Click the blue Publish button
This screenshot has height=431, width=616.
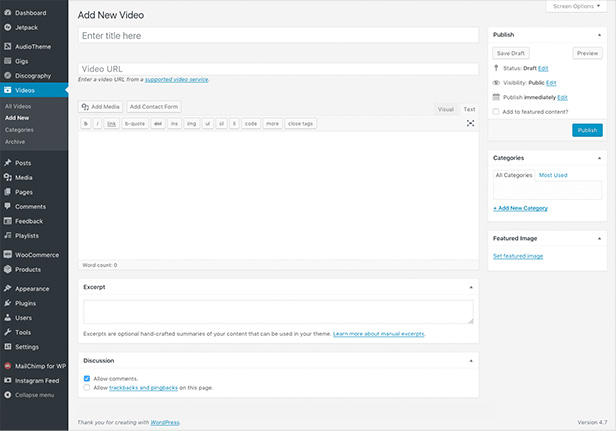click(587, 130)
